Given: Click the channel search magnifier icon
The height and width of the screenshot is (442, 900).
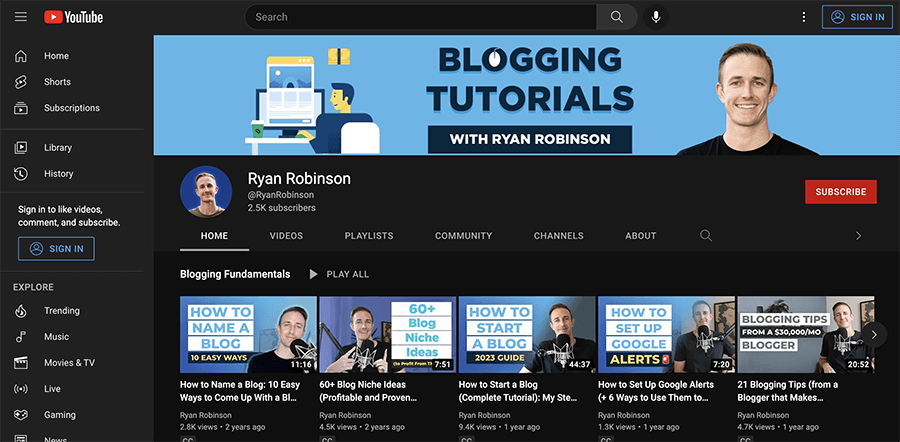Looking at the screenshot, I should point(706,236).
